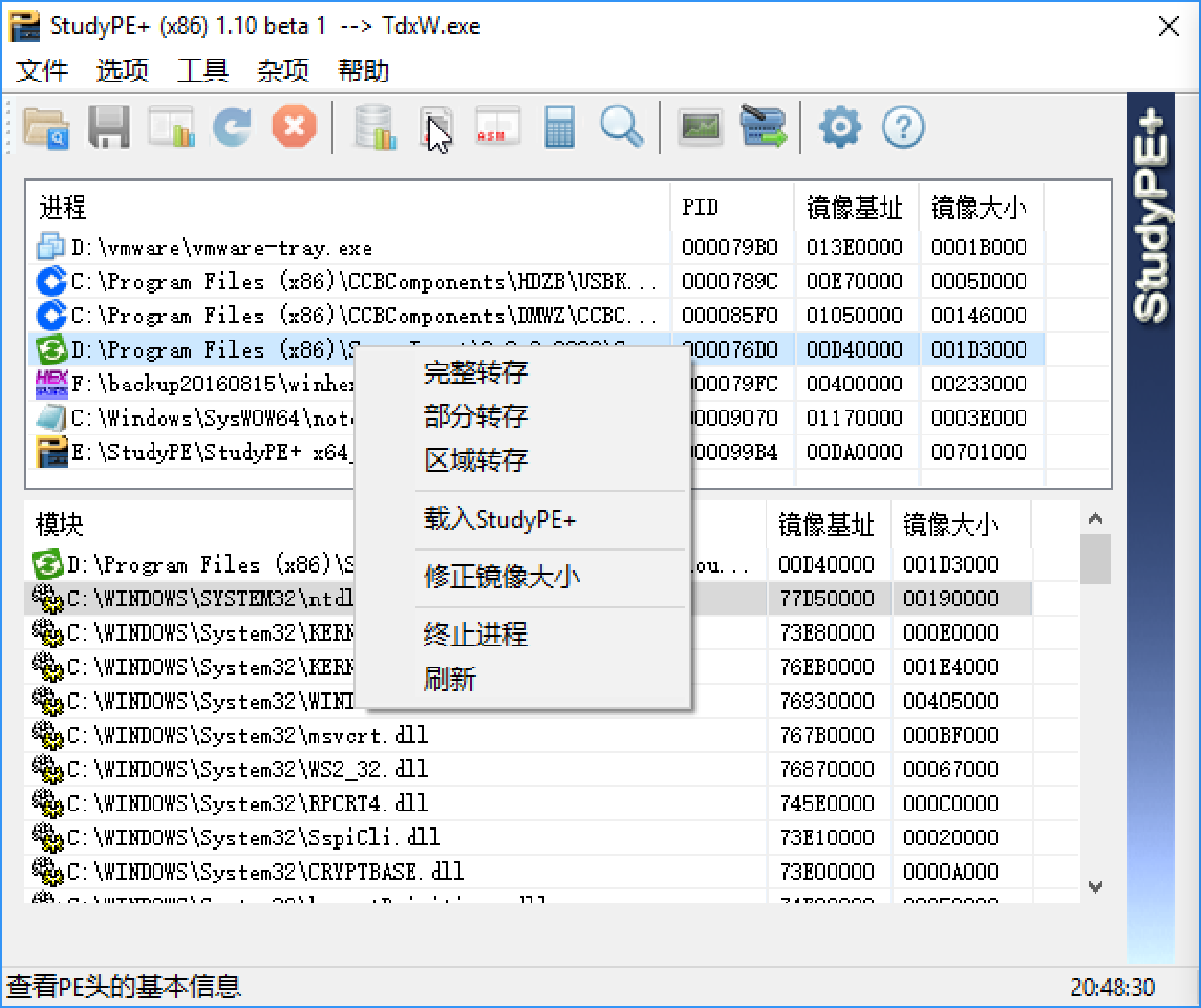
Task: Click image size value 00701000
Action: click(978, 451)
